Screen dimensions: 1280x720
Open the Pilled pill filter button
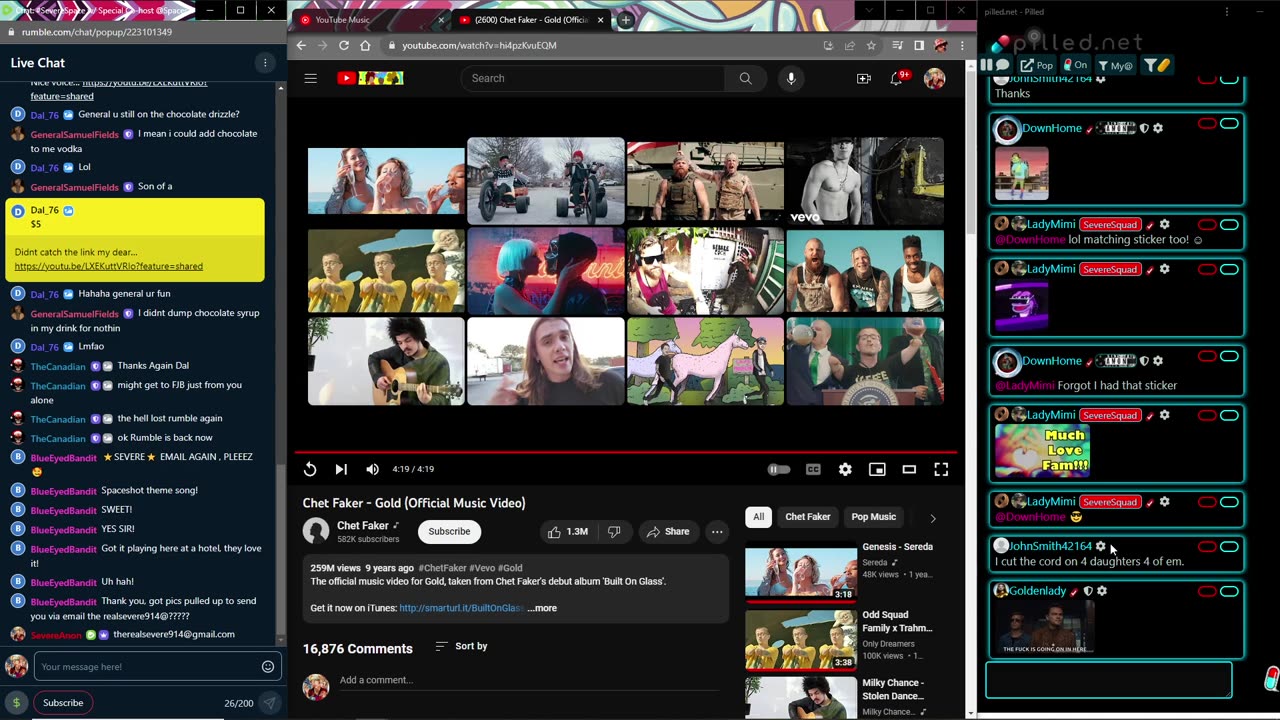(1157, 65)
